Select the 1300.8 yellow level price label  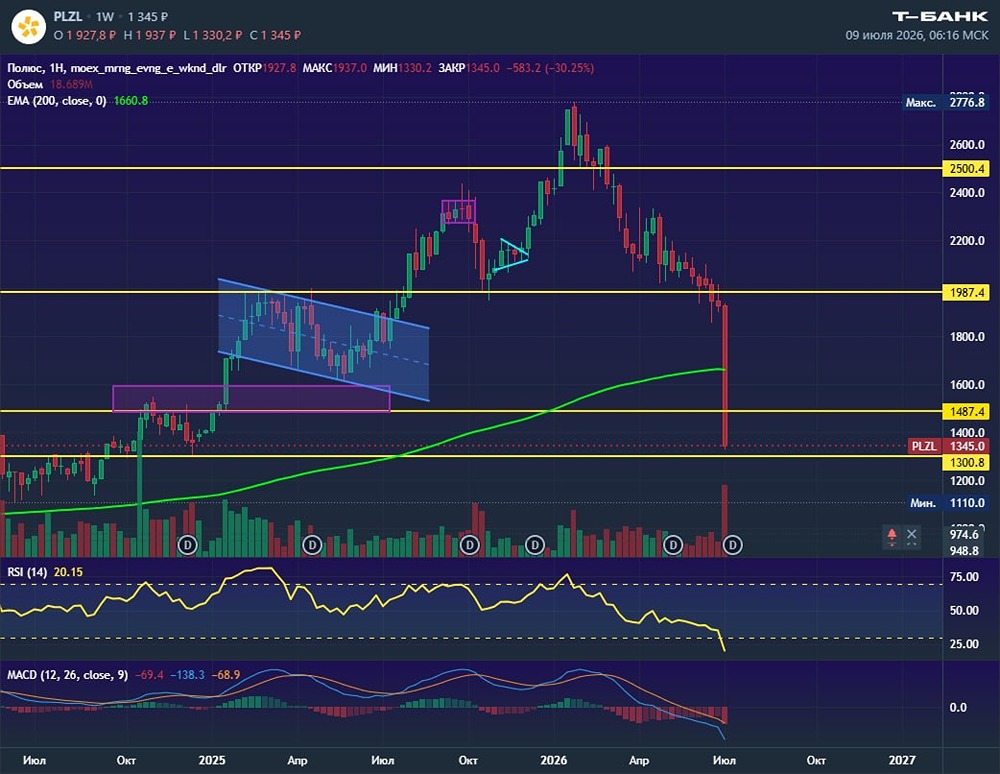tap(966, 463)
